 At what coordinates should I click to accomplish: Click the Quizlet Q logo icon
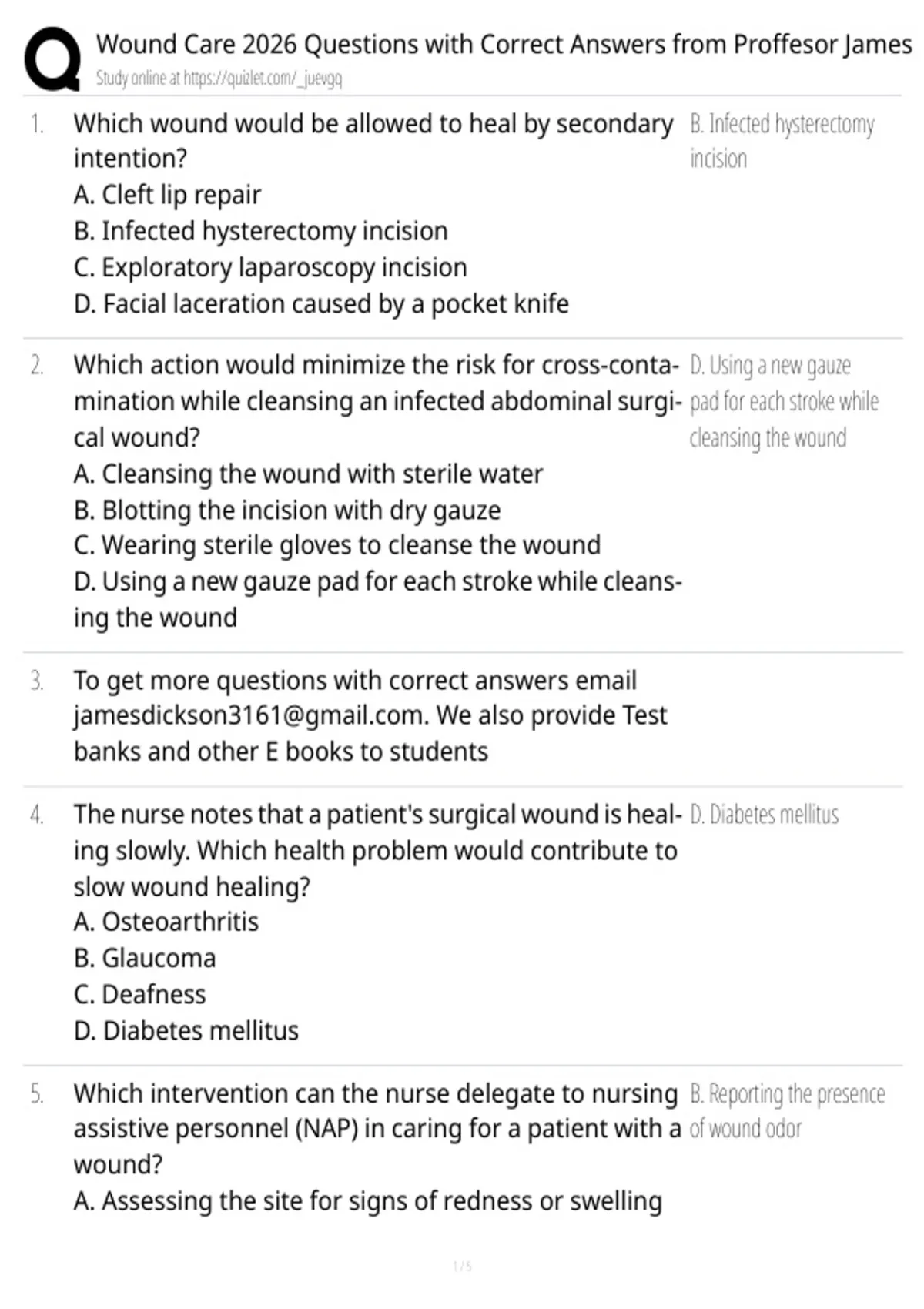coord(52,59)
